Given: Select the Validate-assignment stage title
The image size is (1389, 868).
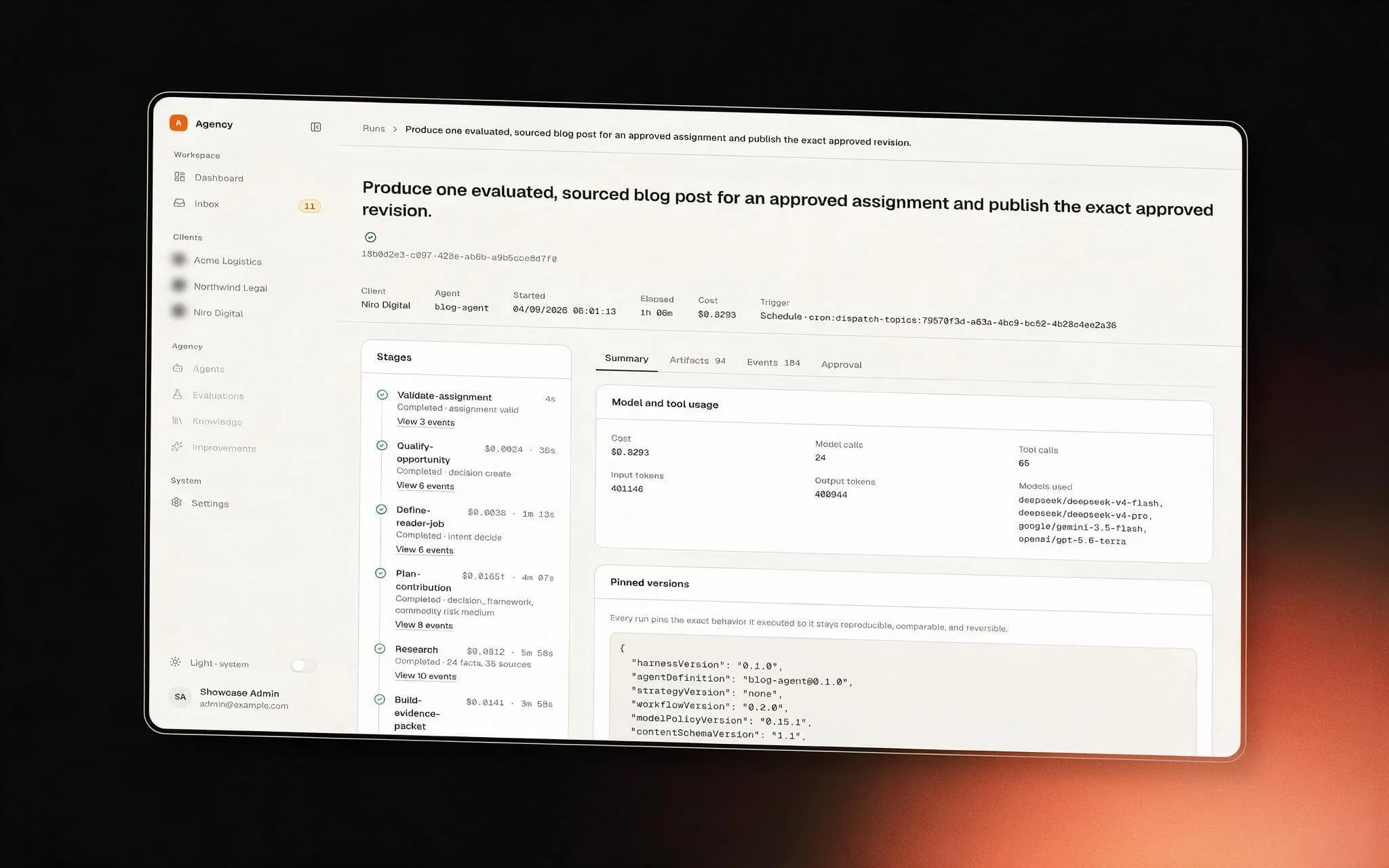Looking at the screenshot, I should (444, 396).
